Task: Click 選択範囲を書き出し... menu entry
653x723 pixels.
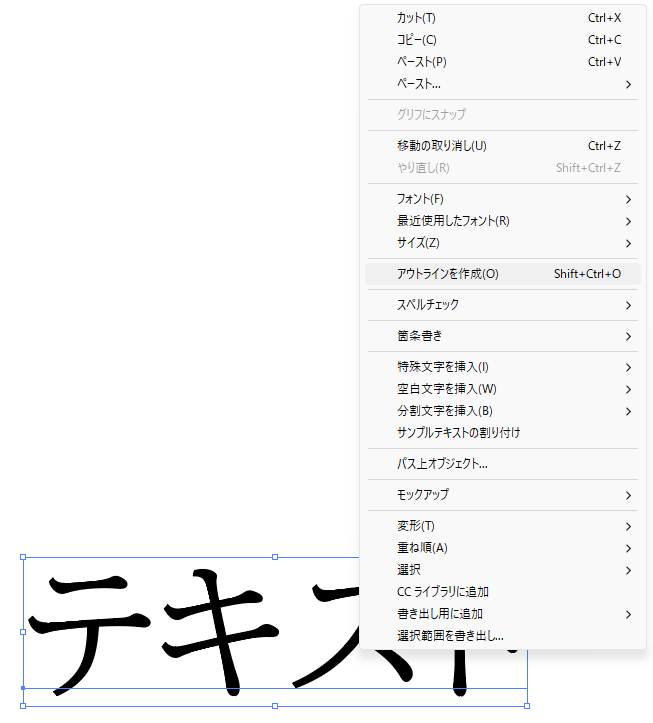Action: coord(450,636)
